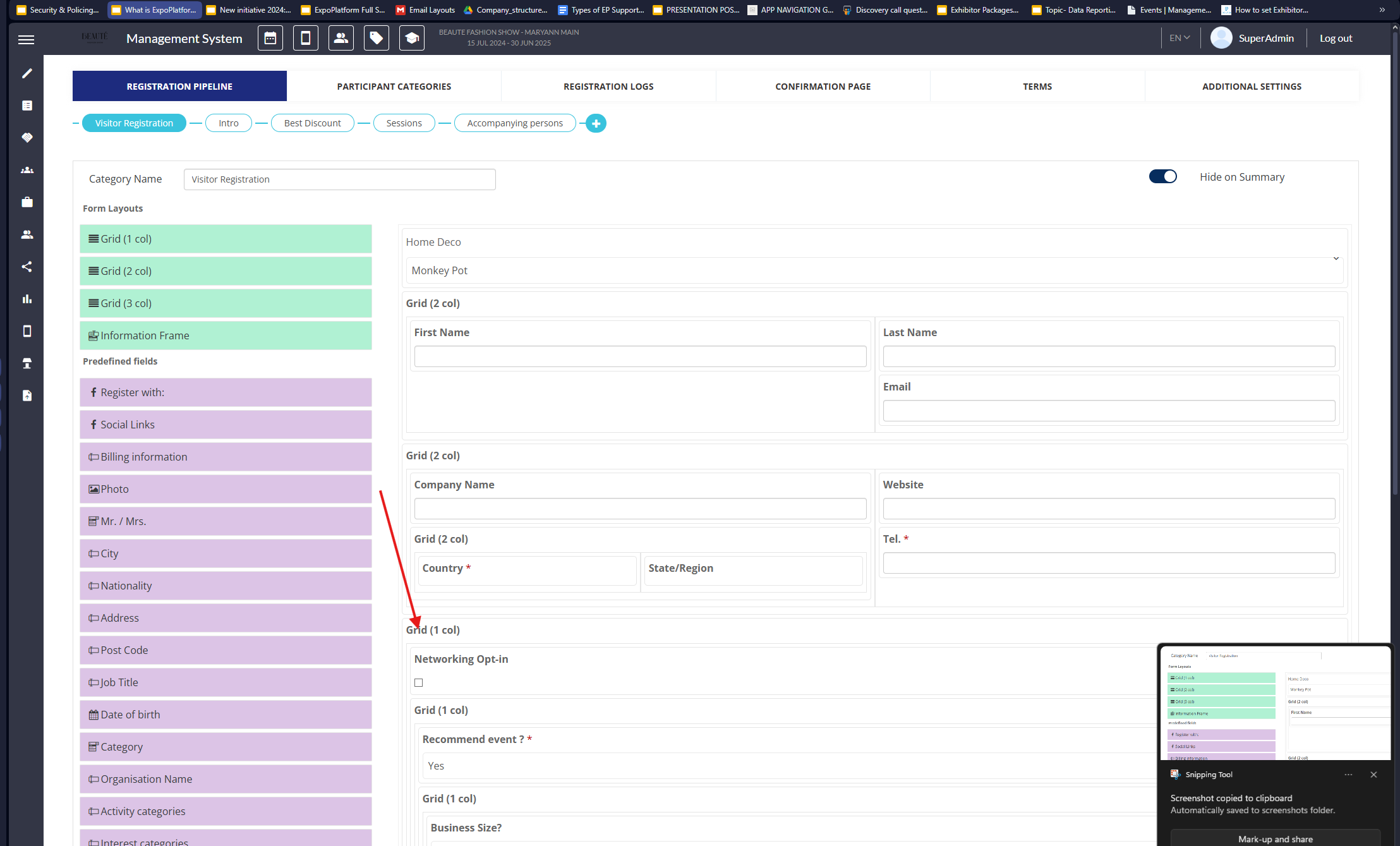Viewport: 1400px width, 846px height.
Task: Click the Log out link
Action: 1336,38
